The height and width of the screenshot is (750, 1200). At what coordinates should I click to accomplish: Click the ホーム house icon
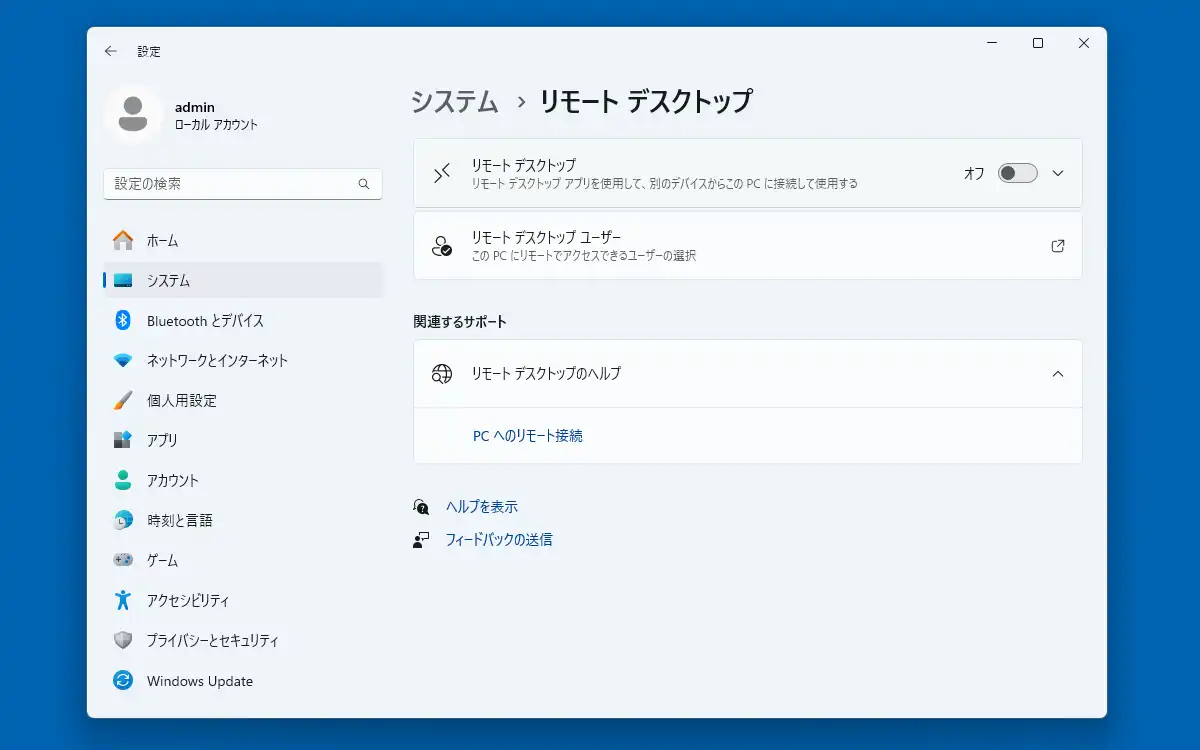point(123,240)
